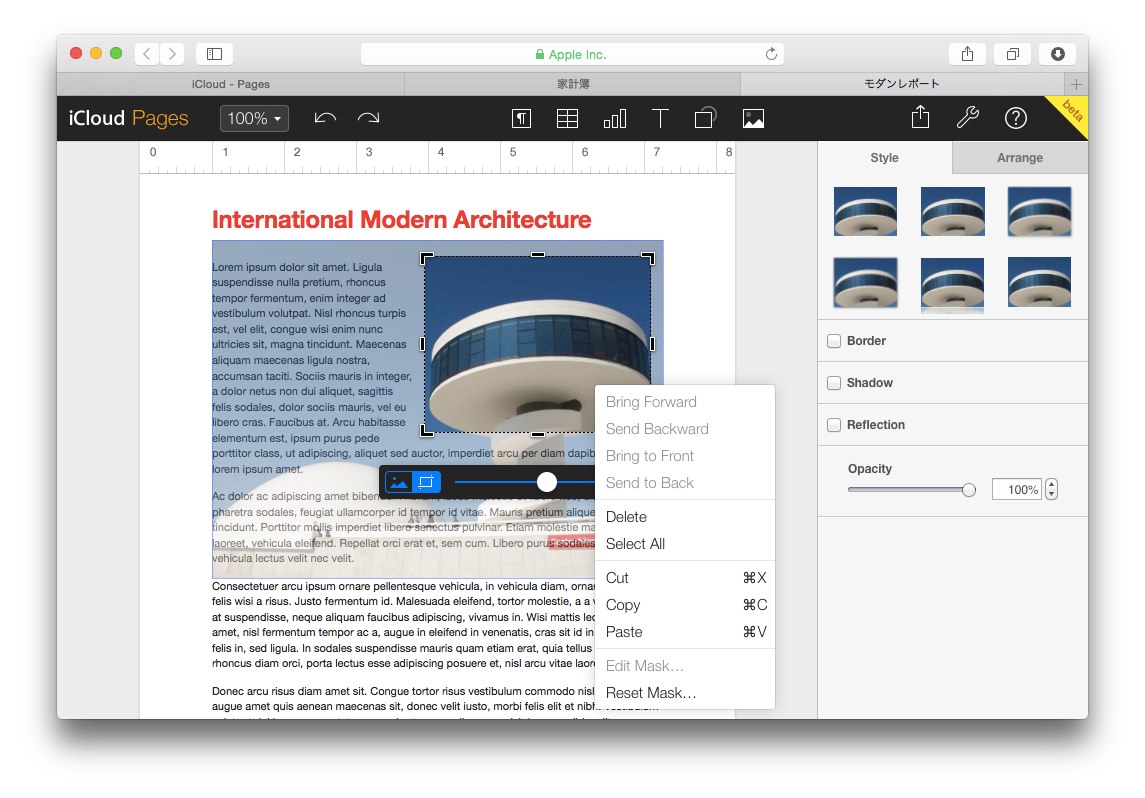Apply reflection image style in bottom row middle

coord(952,285)
